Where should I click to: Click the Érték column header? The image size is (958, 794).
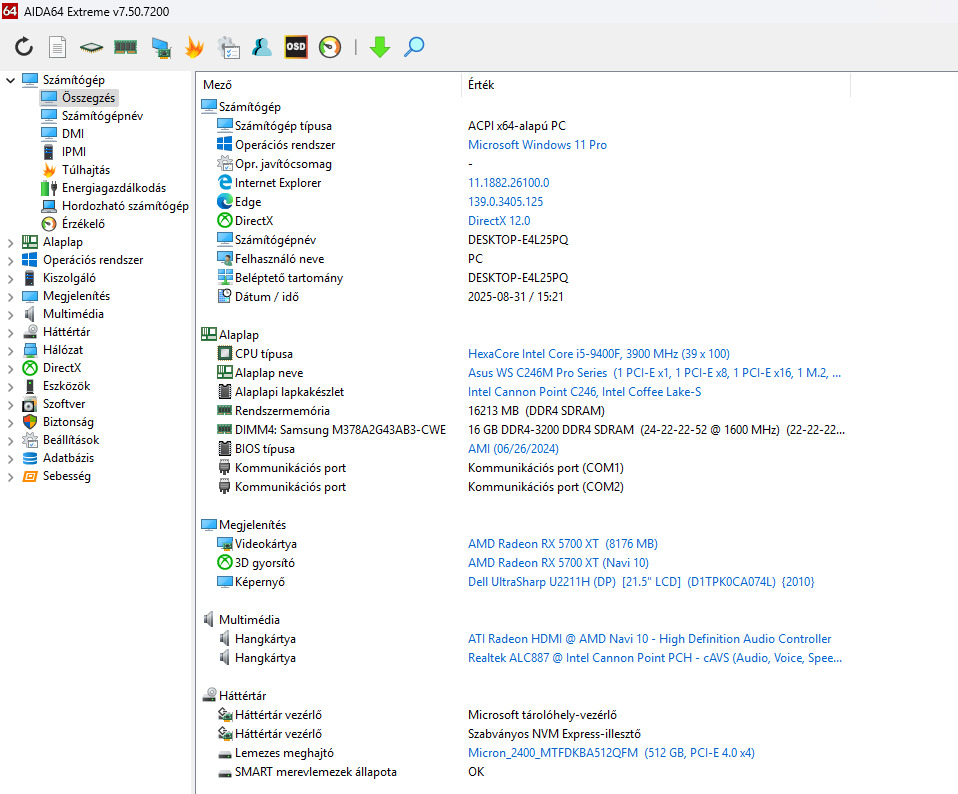(x=656, y=84)
